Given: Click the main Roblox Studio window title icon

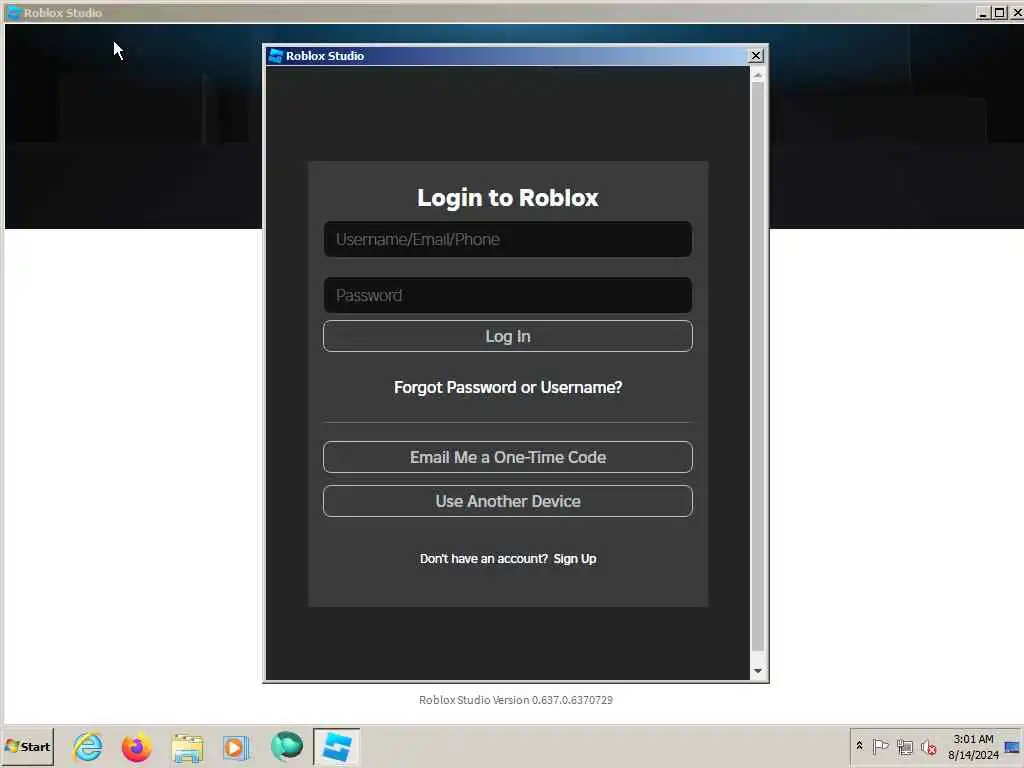Looking at the screenshot, I should pos(13,12).
